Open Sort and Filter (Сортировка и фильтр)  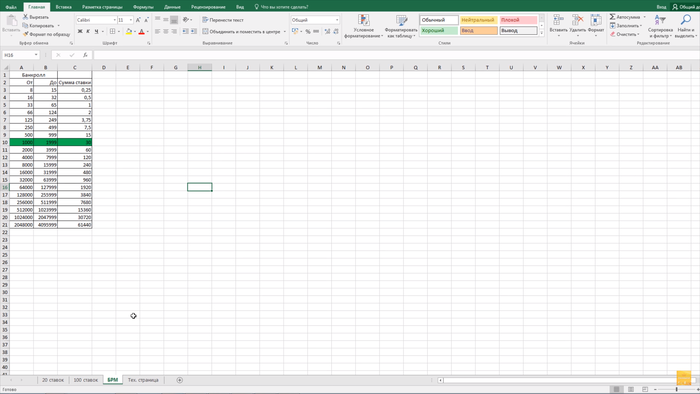(x=660, y=26)
